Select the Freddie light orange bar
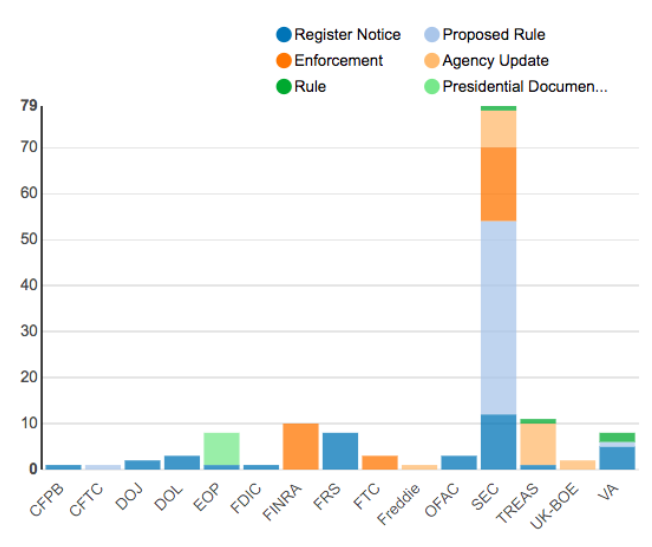Viewport: 652px width, 547px height. click(420, 467)
